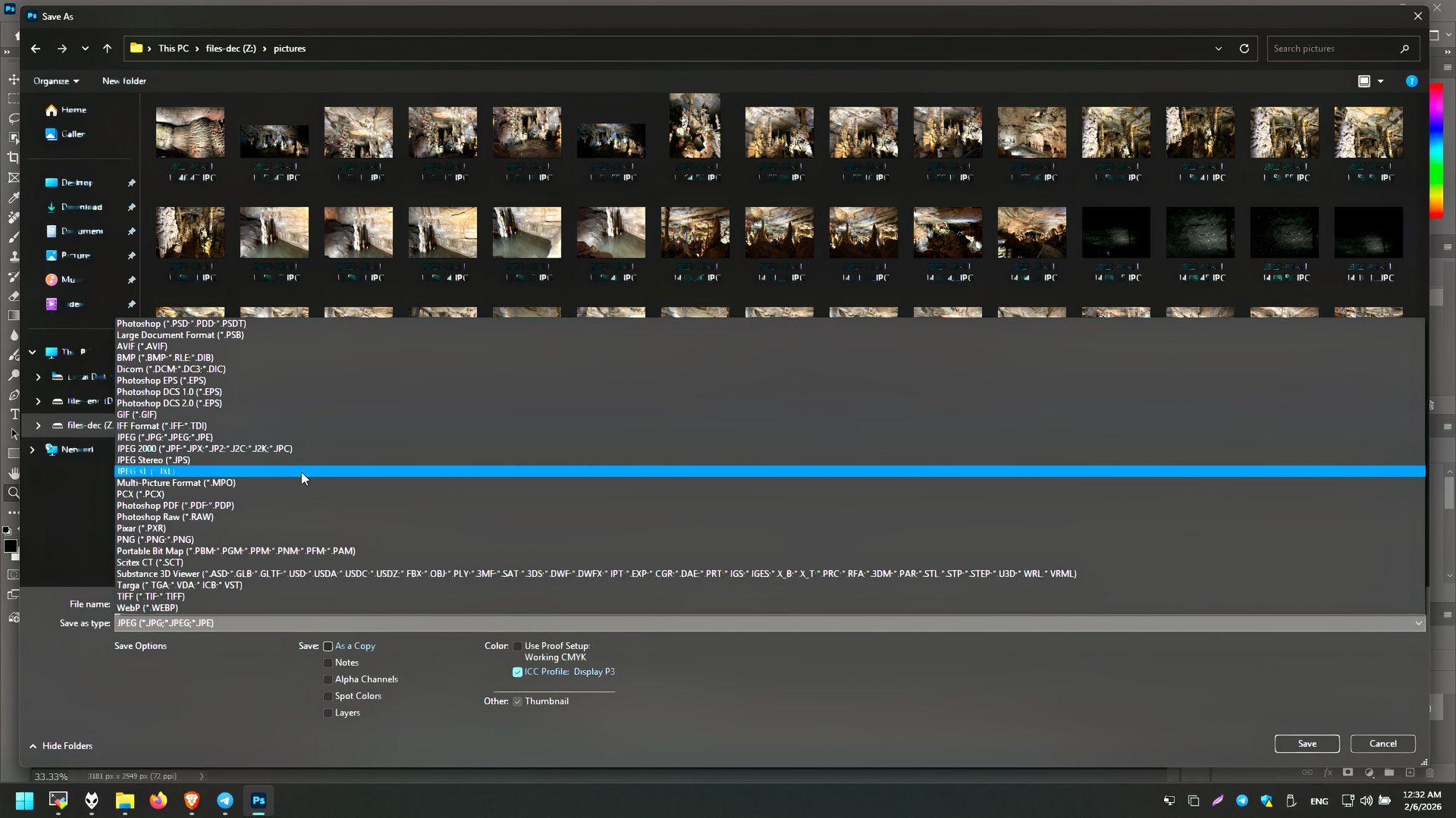Image resolution: width=1456 pixels, height=818 pixels.
Task: Open the Windows Start menu
Action: click(24, 801)
